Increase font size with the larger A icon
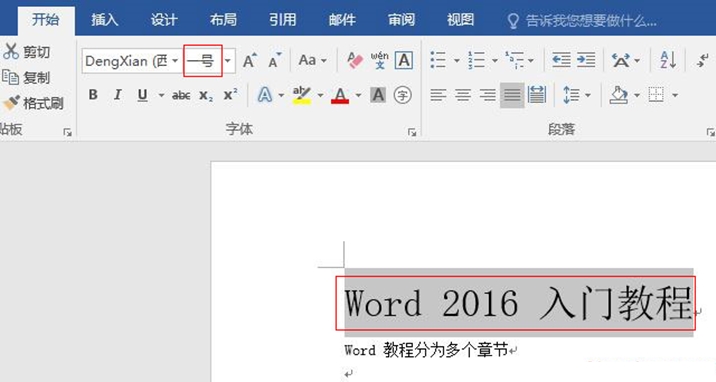Screen dimensions: 716x382 point(250,60)
